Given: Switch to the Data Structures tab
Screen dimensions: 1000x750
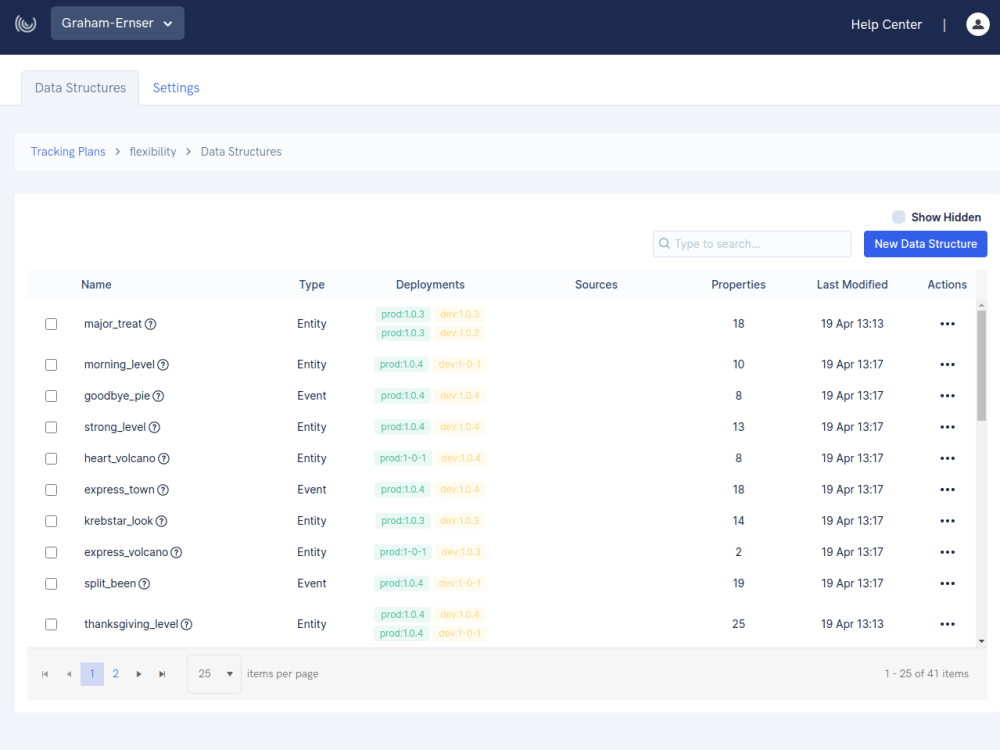Looking at the screenshot, I should pos(80,88).
